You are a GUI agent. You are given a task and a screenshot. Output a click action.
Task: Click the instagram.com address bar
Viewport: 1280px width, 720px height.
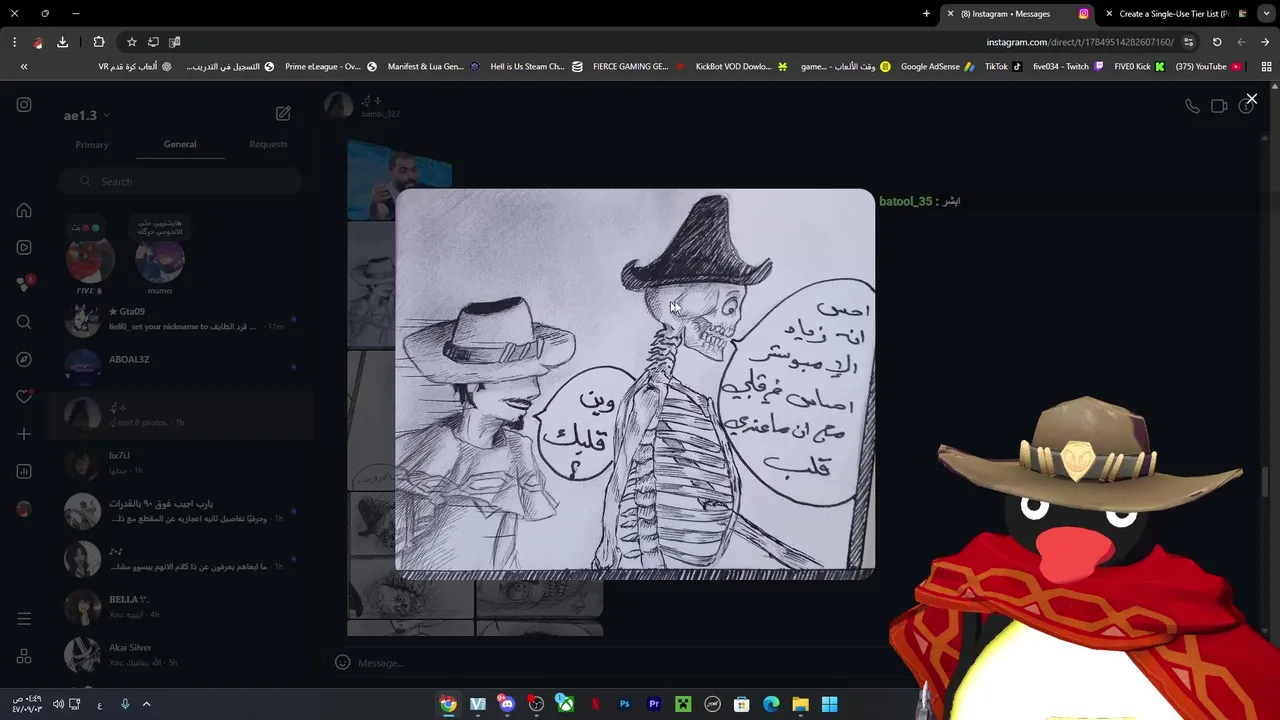1080,42
